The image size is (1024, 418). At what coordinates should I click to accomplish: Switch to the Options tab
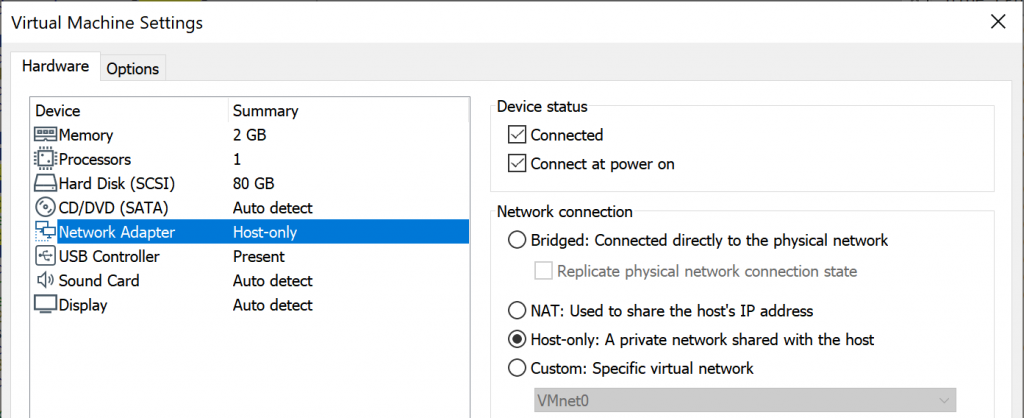(132, 69)
